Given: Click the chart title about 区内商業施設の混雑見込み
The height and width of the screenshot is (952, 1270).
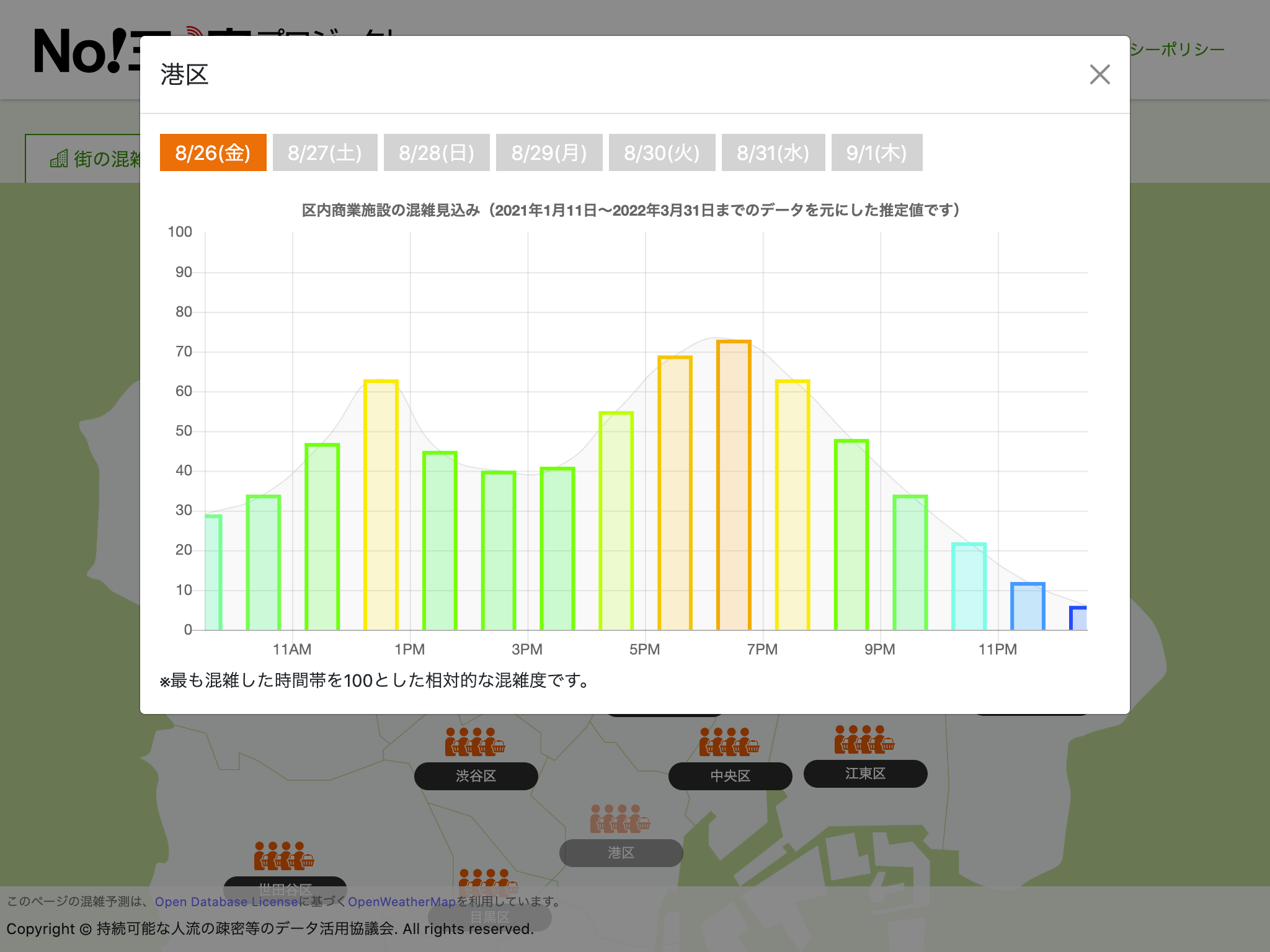Looking at the screenshot, I should coord(631,211).
